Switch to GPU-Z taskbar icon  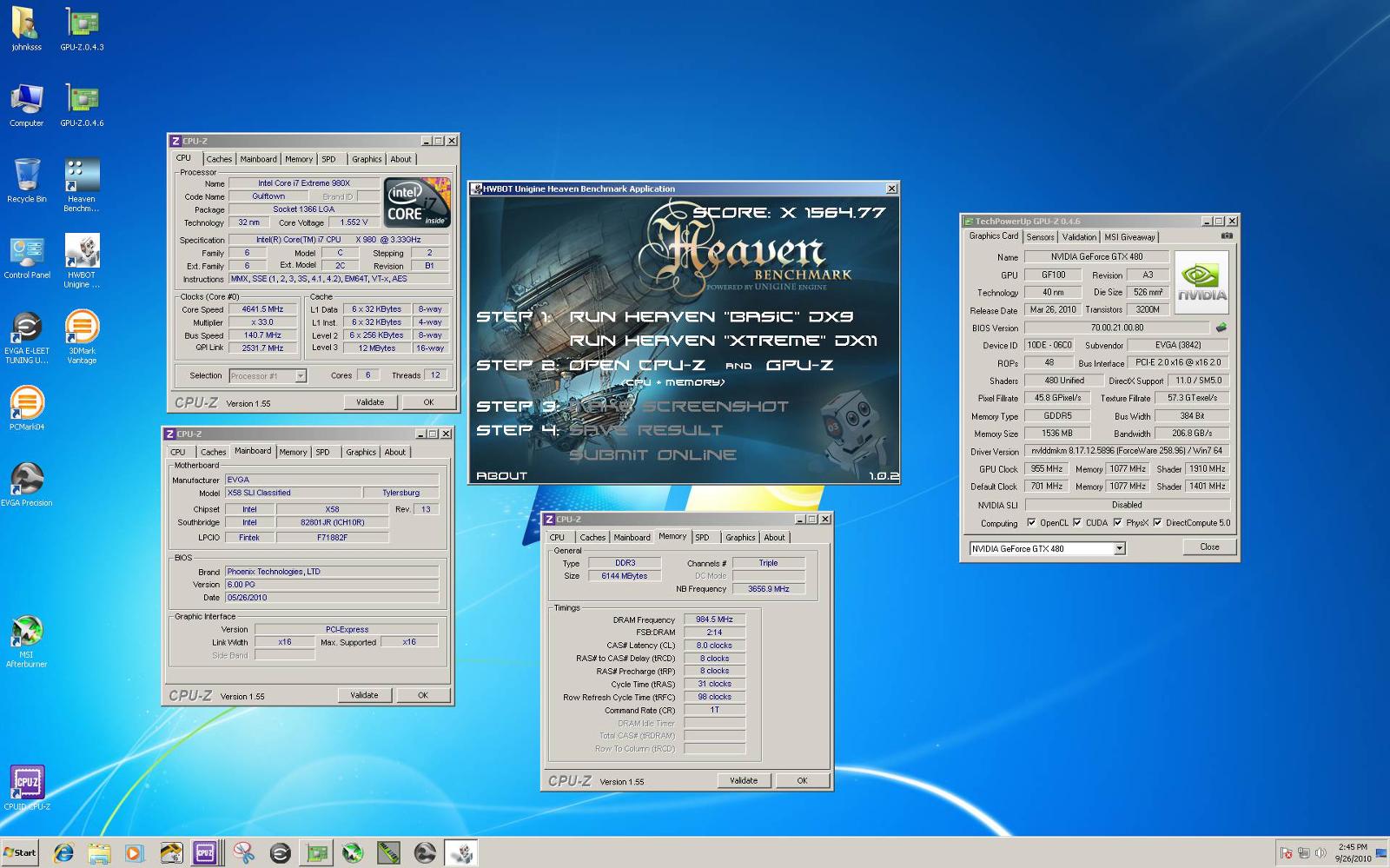(317, 853)
